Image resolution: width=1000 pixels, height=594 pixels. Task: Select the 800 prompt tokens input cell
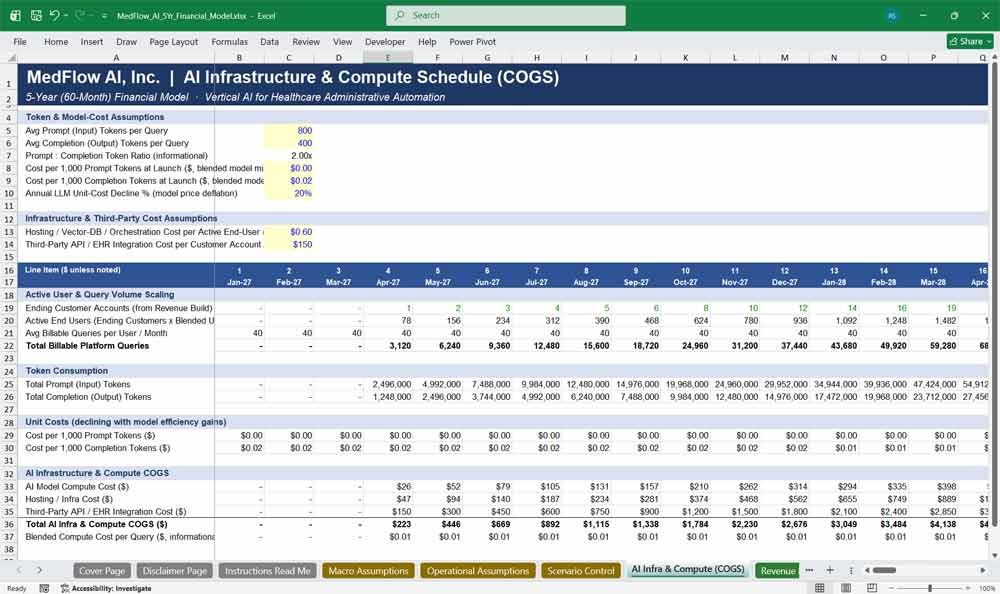288,131
